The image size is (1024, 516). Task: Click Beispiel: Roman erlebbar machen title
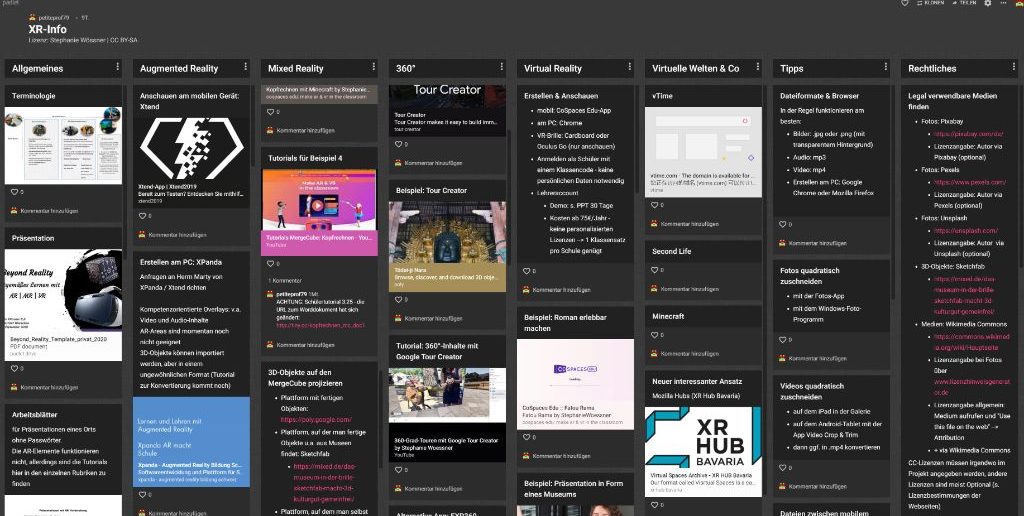click(x=566, y=323)
